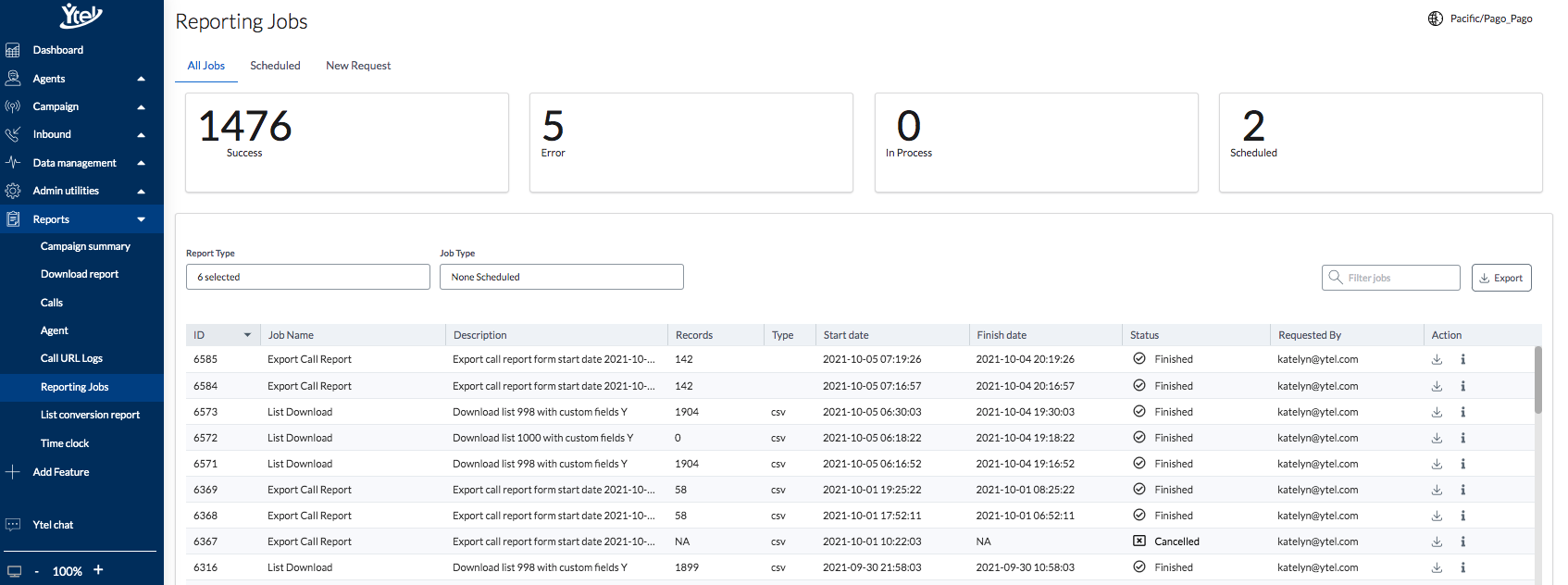Open List conversion report
This screenshot has width=1568, height=585.
point(90,415)
